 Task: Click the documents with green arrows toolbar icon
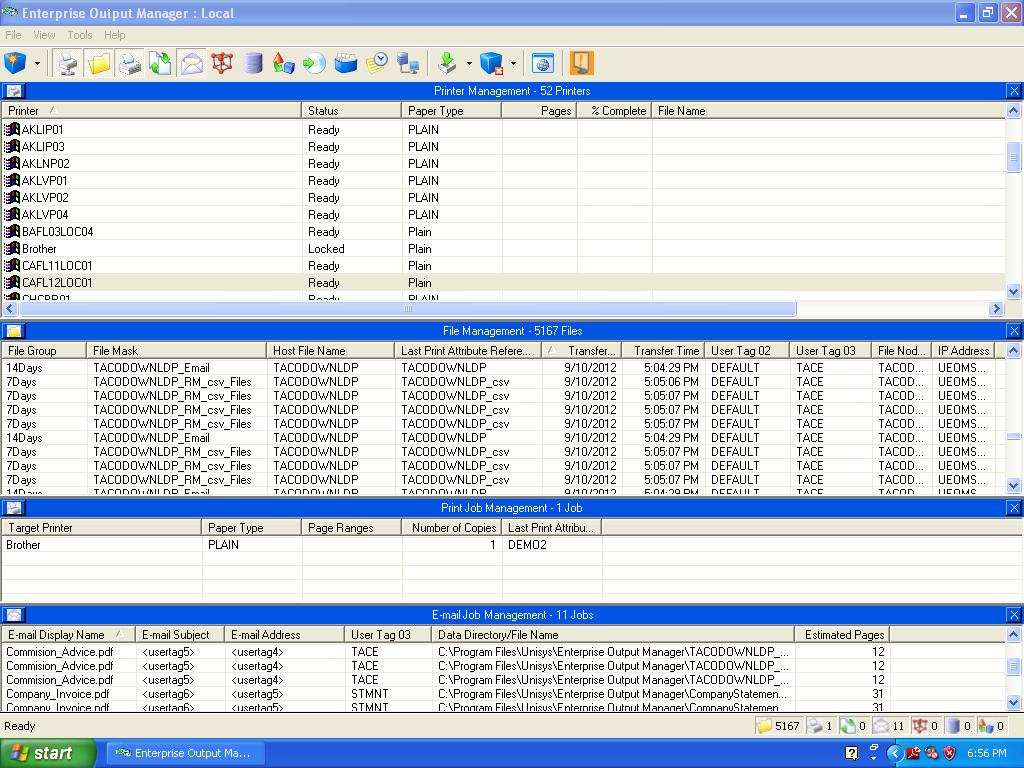click(161, 63)
